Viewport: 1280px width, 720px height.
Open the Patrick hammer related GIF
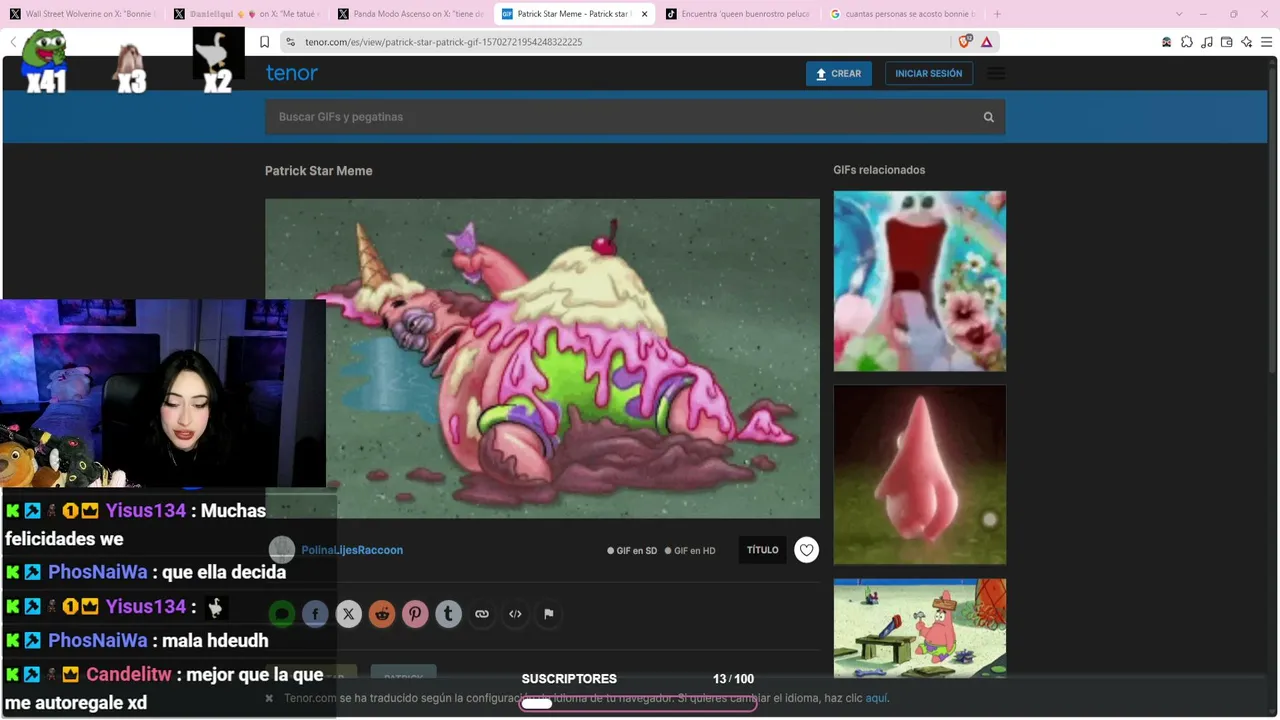[x=920, y=628]
